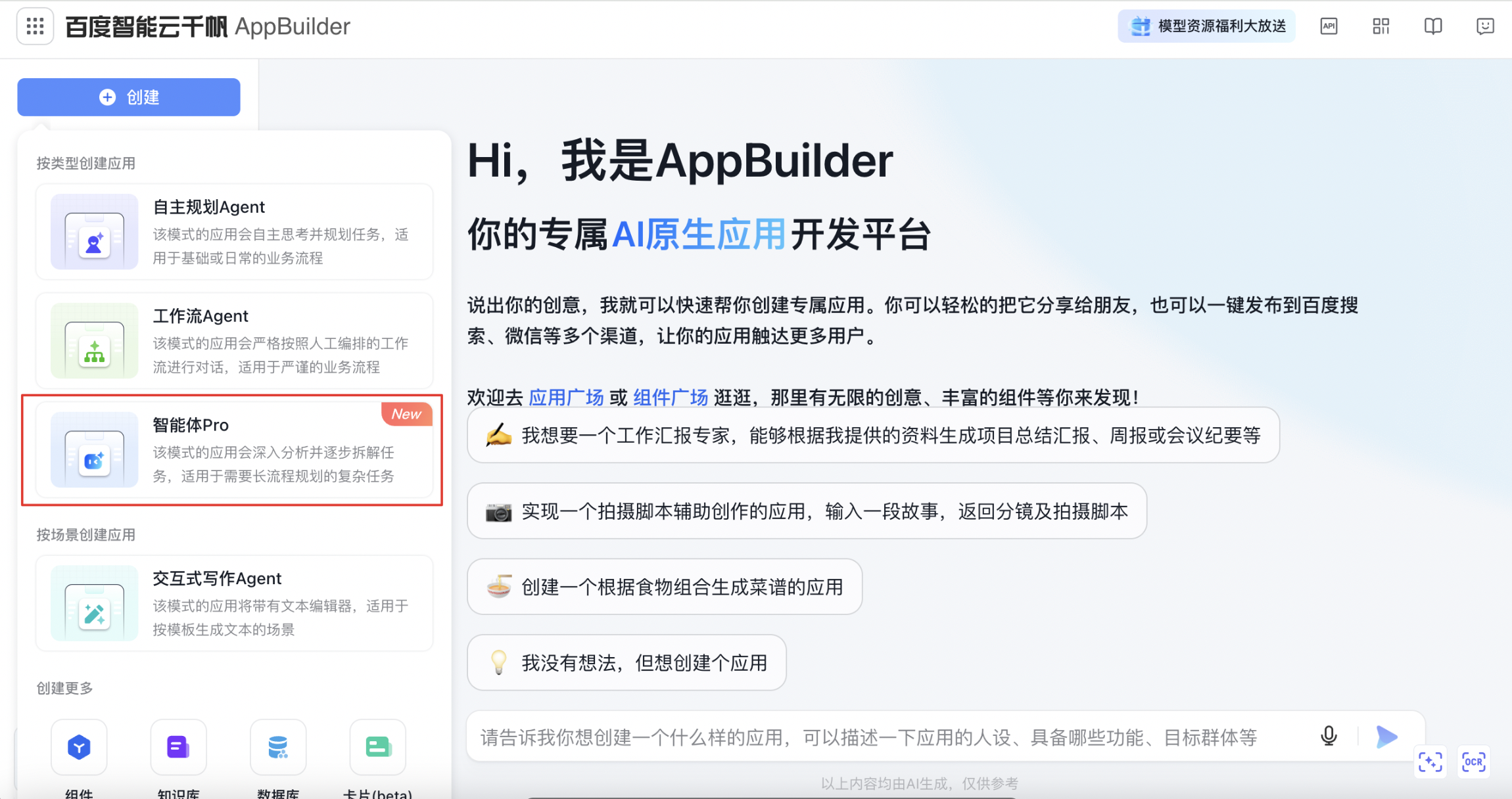This screenshot has width=1512, height=799.
Task: Click the microphone voice input icon
Action: (1329, 736)
